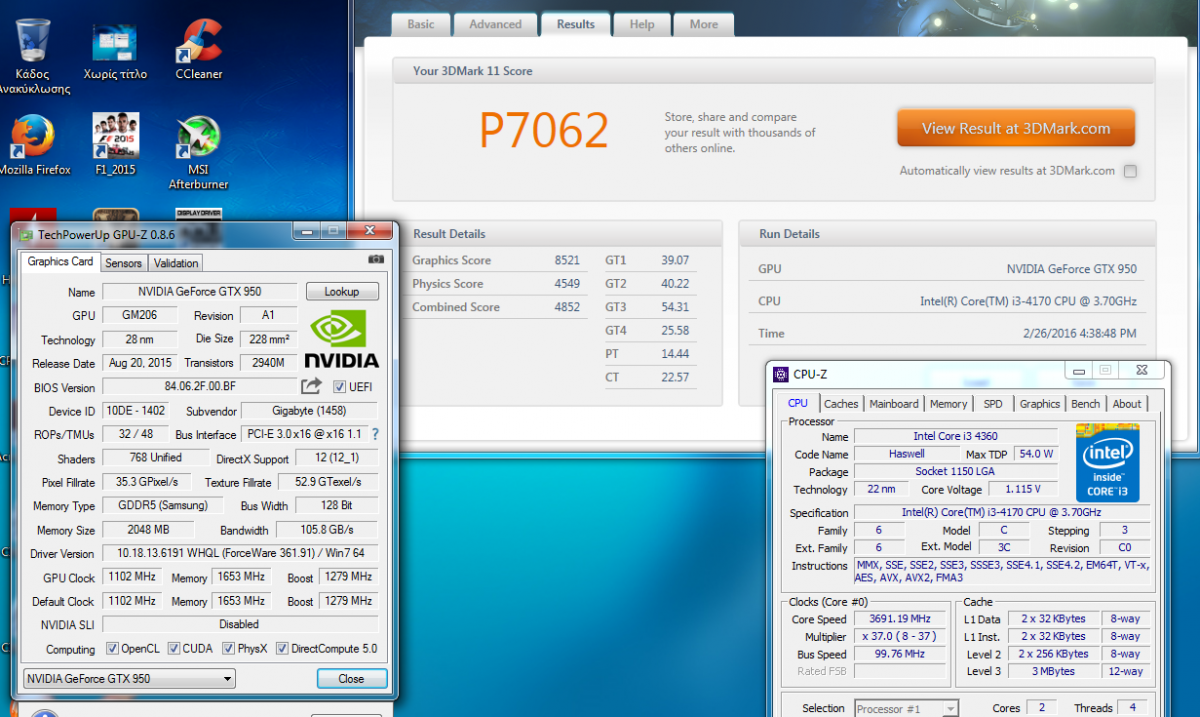Select the Graphics Card tab in GPU-Z

(60, 262)
